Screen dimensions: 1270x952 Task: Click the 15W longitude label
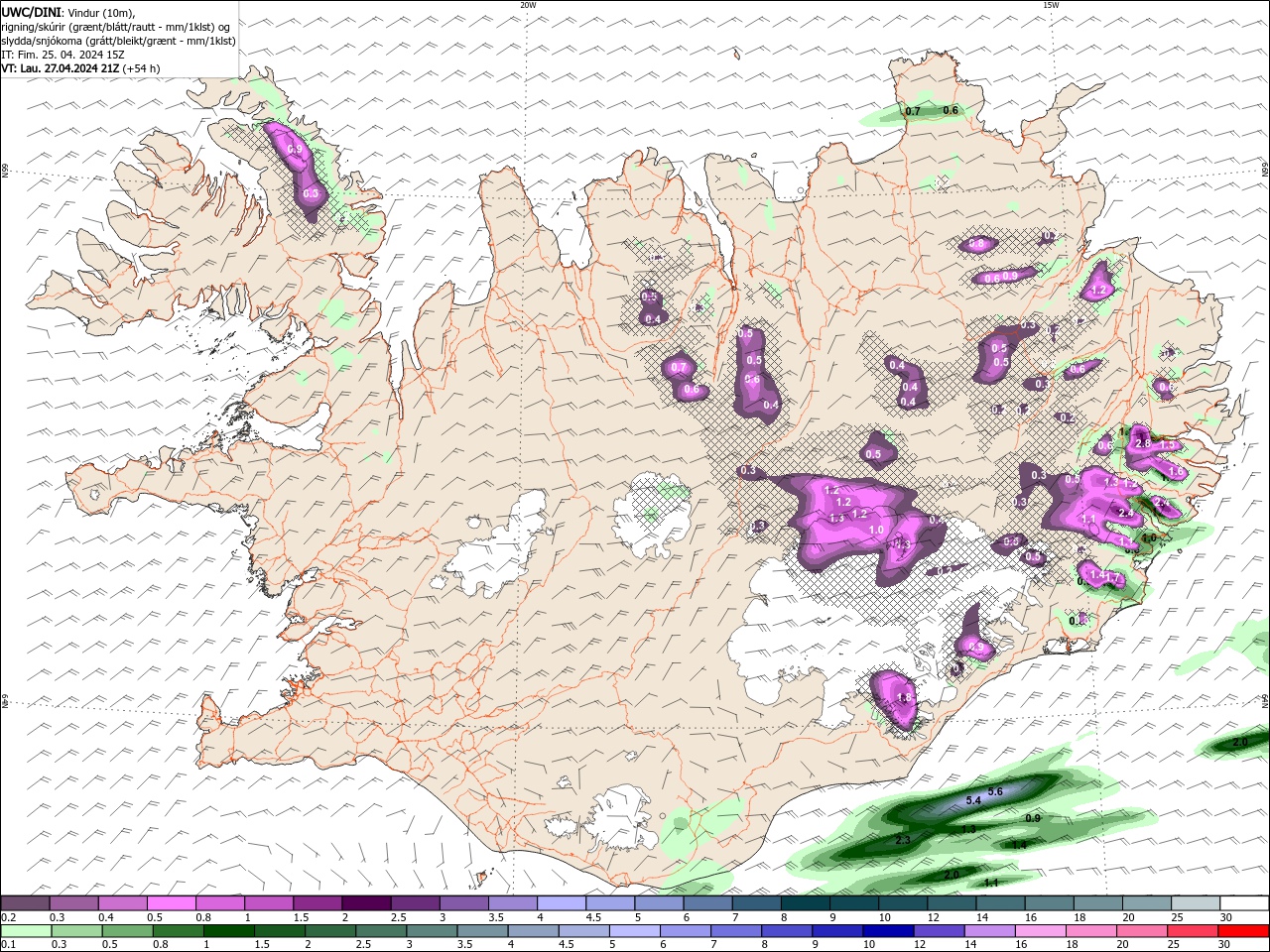tap(1051, 5)
